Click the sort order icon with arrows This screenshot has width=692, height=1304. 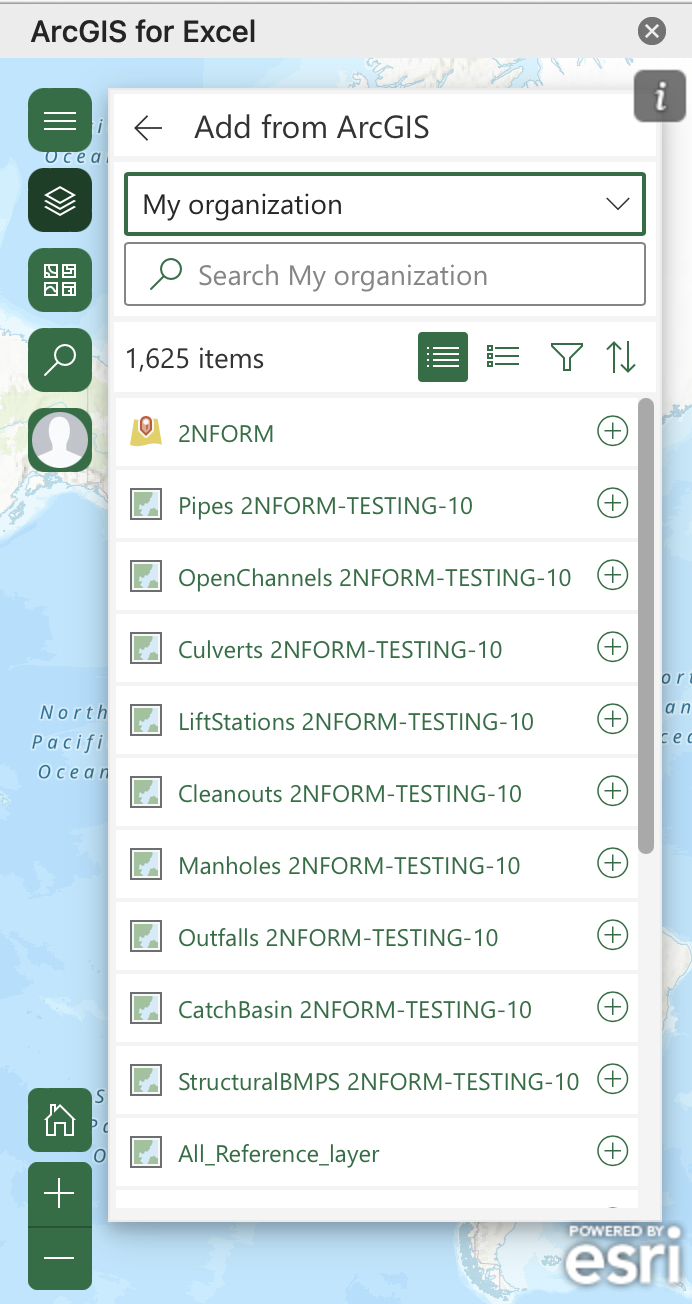click(x=621, y=356)
